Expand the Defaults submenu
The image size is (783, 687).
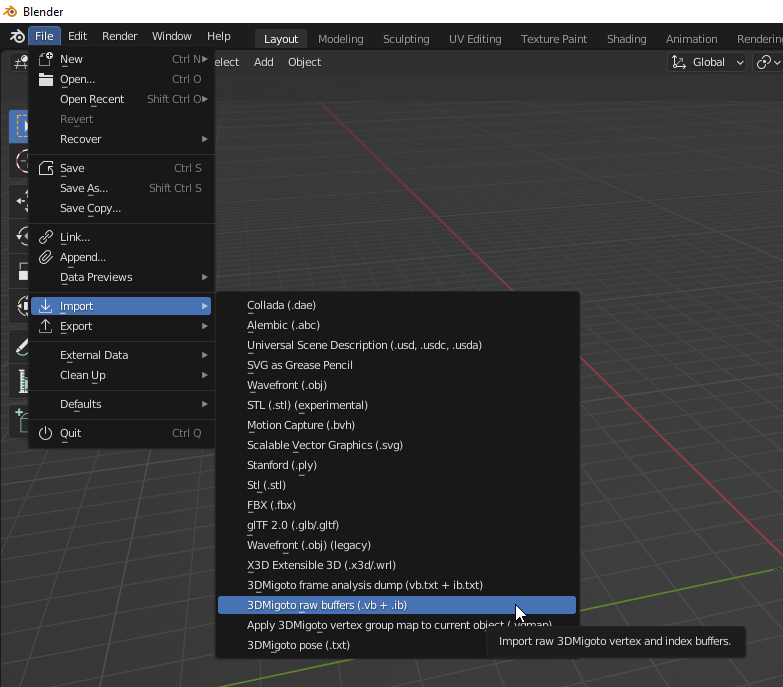tap(121, 404)
